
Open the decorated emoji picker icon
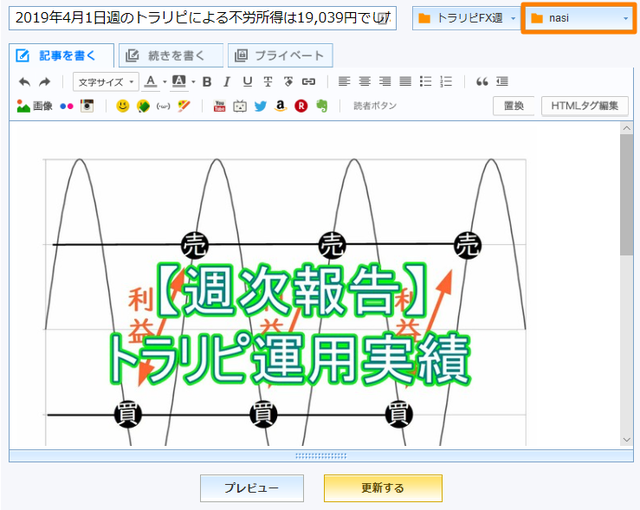(x=143, y=106)
